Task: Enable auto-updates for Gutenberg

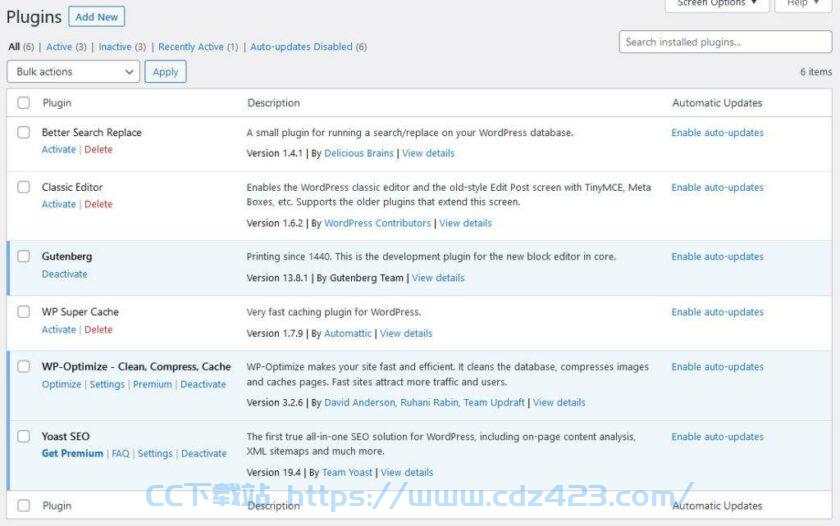Action: (x=717, y=256)
